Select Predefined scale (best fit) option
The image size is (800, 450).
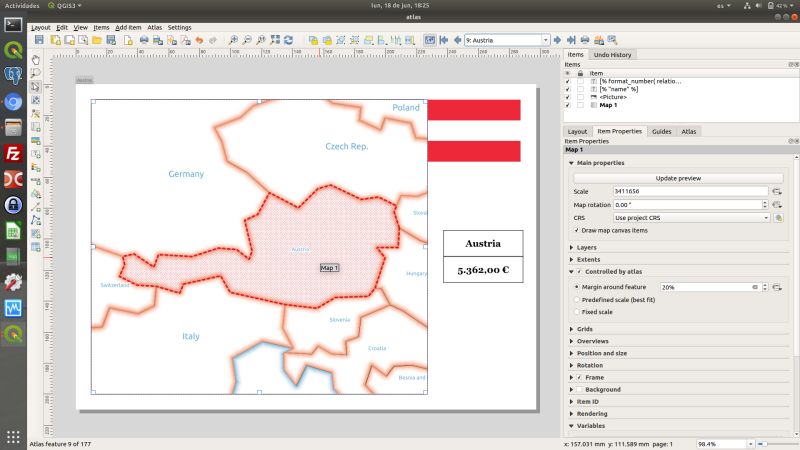click(577, 300)
